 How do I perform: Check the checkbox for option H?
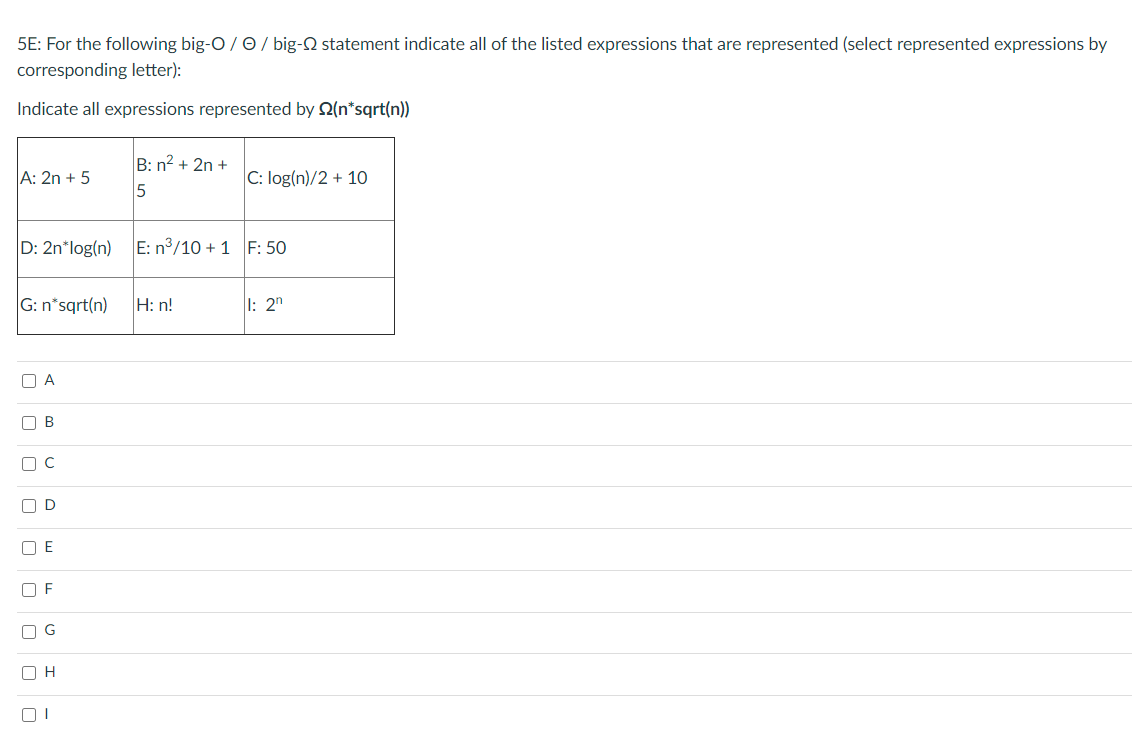point(27,672)
